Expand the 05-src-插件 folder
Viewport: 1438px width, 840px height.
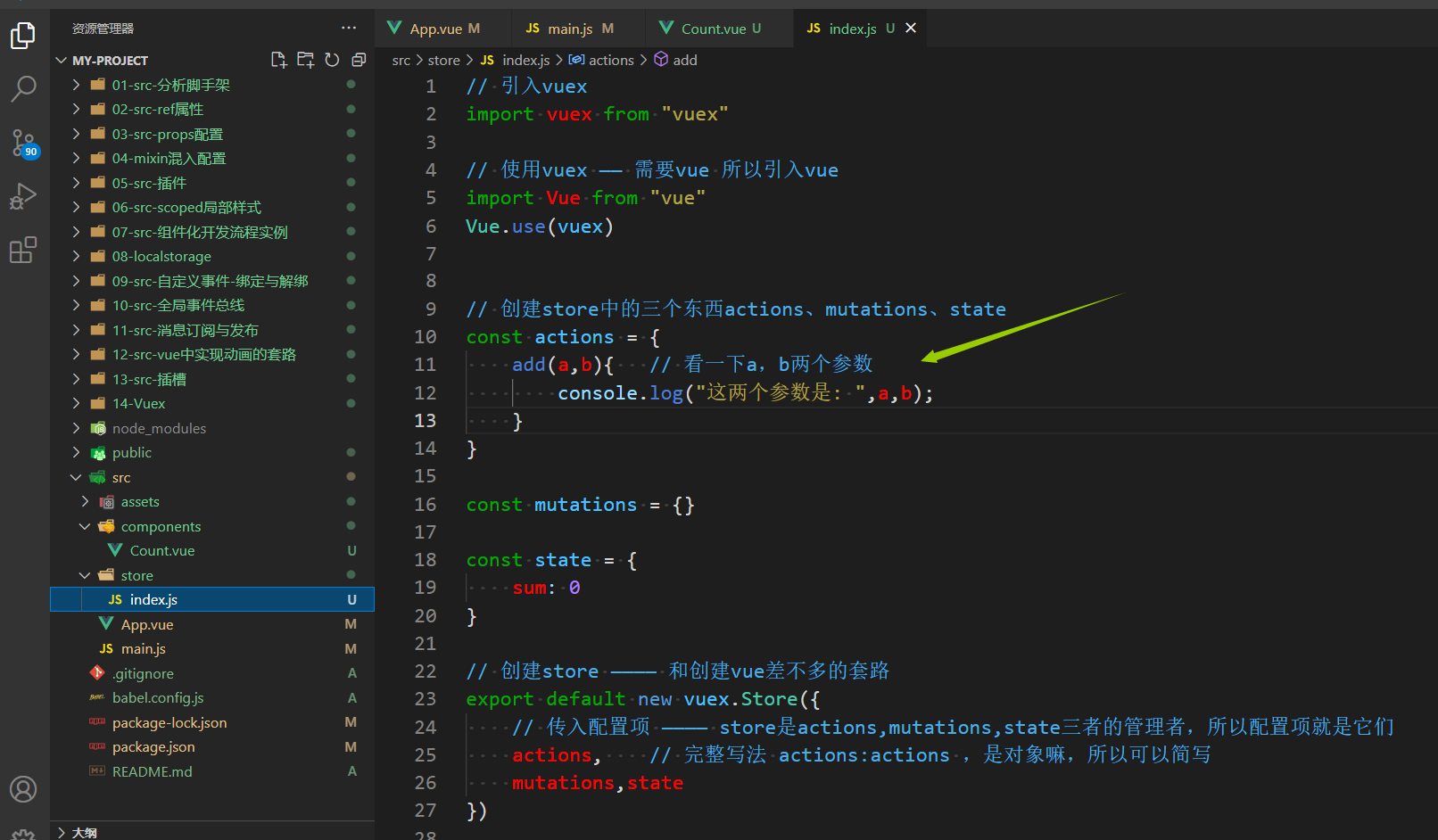click(x=76, y=183)
